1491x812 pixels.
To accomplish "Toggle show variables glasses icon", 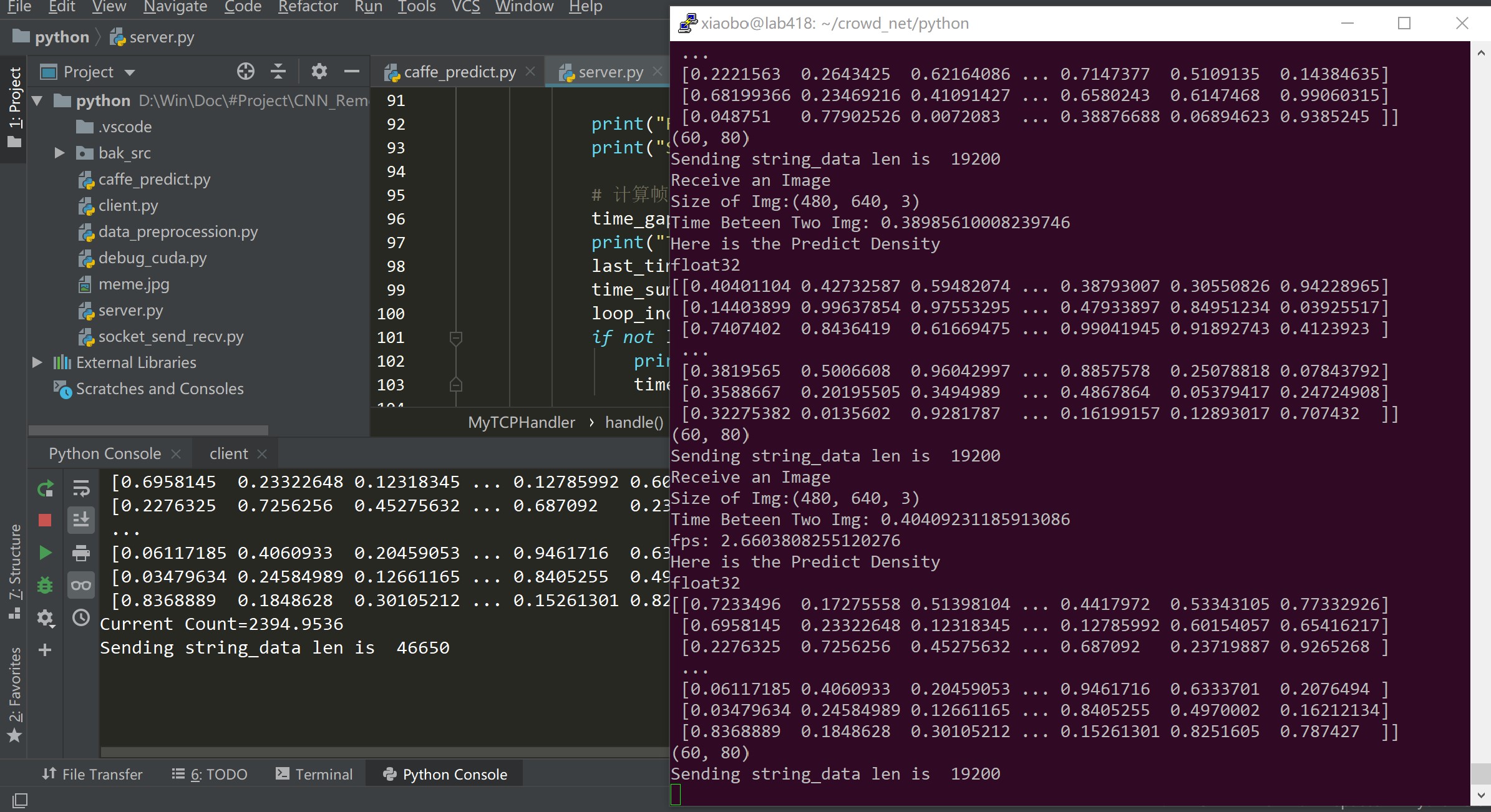I will (x=81, y=585).
